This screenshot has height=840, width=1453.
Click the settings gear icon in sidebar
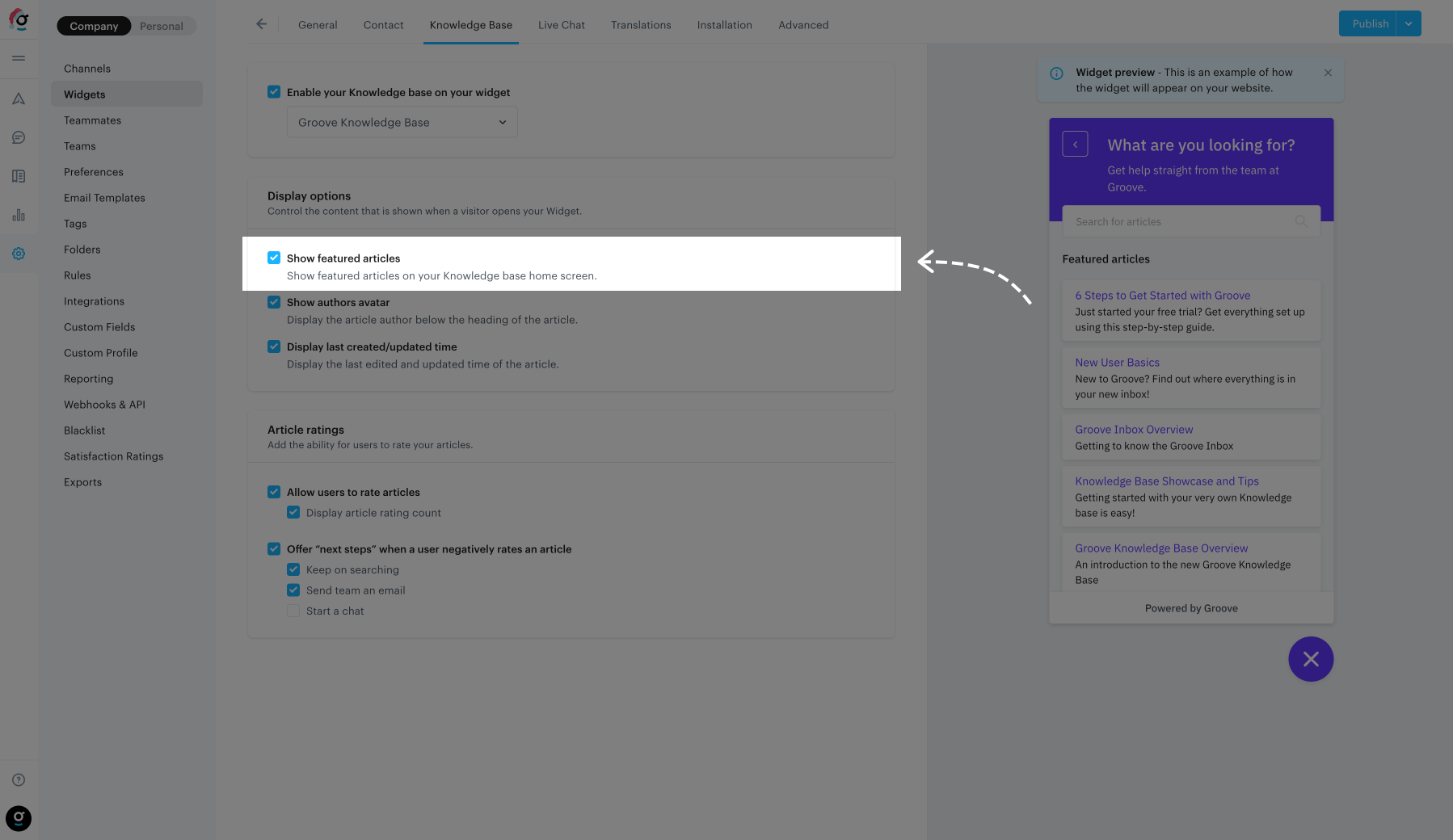coord(19,254)
